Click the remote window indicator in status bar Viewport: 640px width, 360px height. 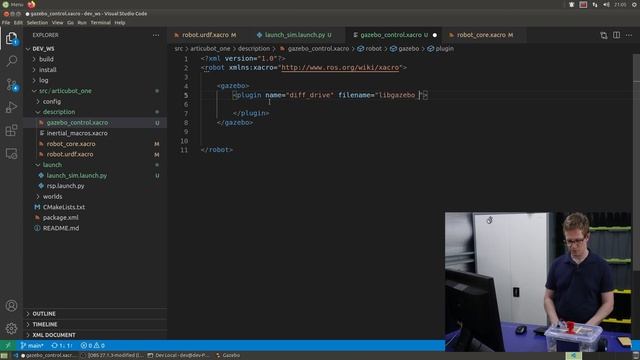click(x=7, y=345)
